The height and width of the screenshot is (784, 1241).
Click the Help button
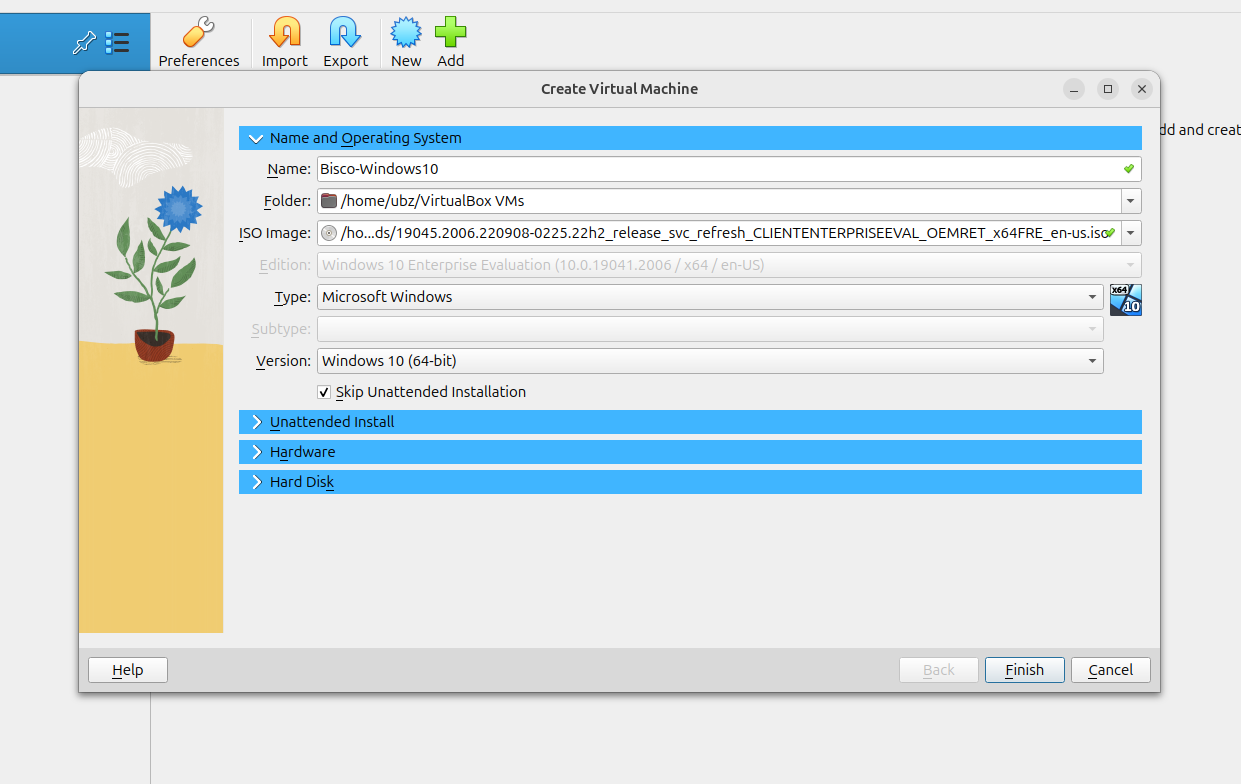tap(128, 670)
